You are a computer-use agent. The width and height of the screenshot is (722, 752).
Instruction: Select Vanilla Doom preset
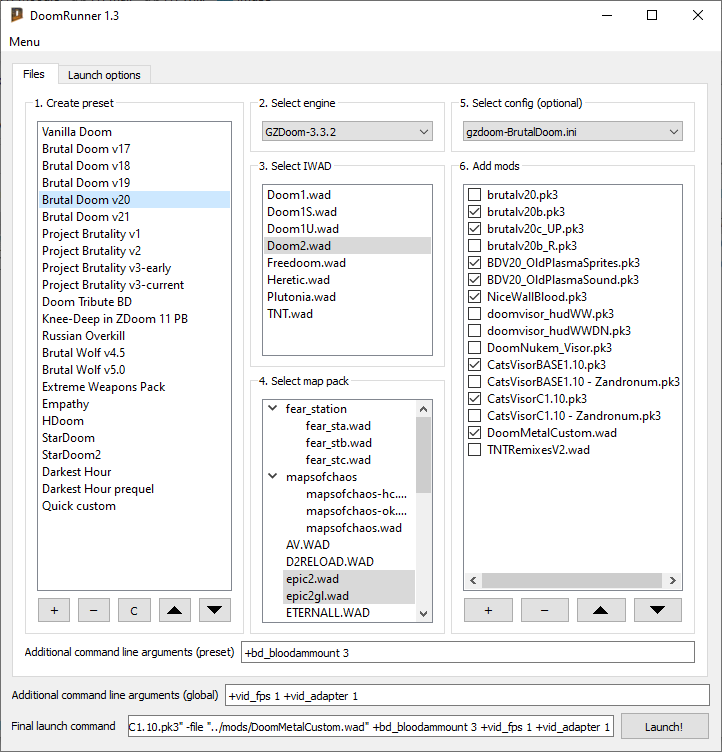tap(134, 132)
